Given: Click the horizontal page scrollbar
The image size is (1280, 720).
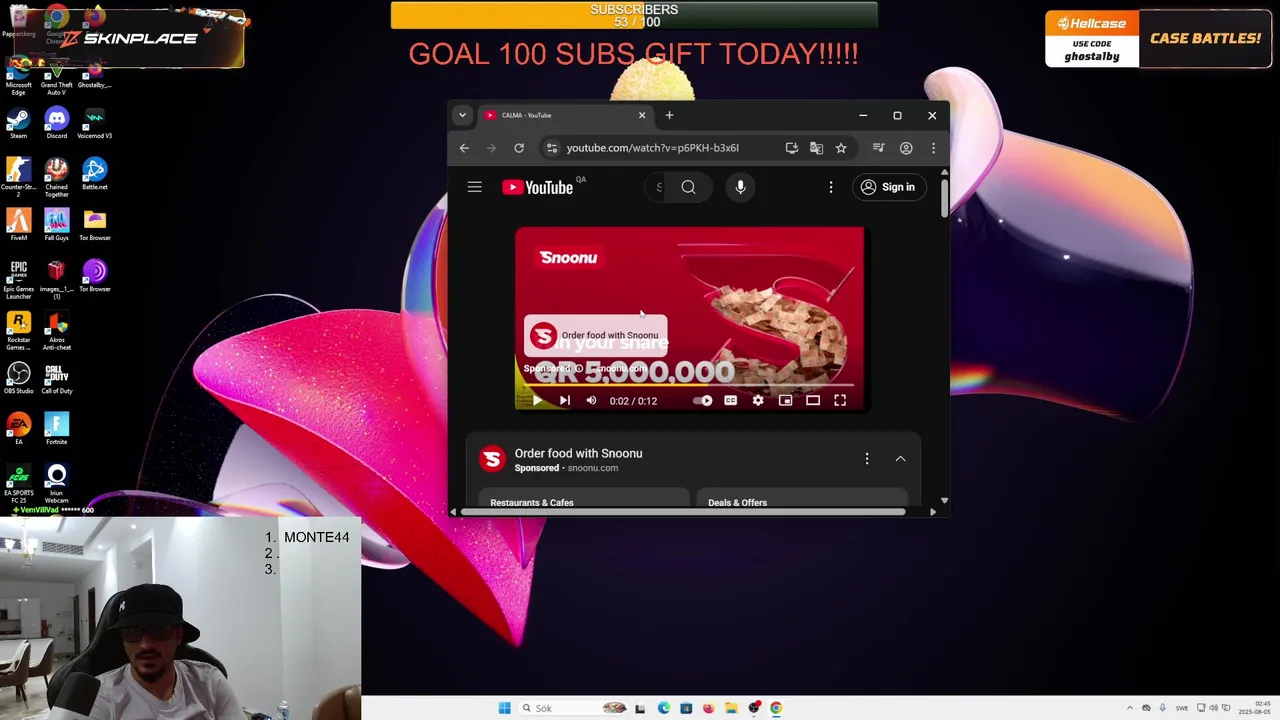Looking at the screenshot, I should tap(682, 512).
